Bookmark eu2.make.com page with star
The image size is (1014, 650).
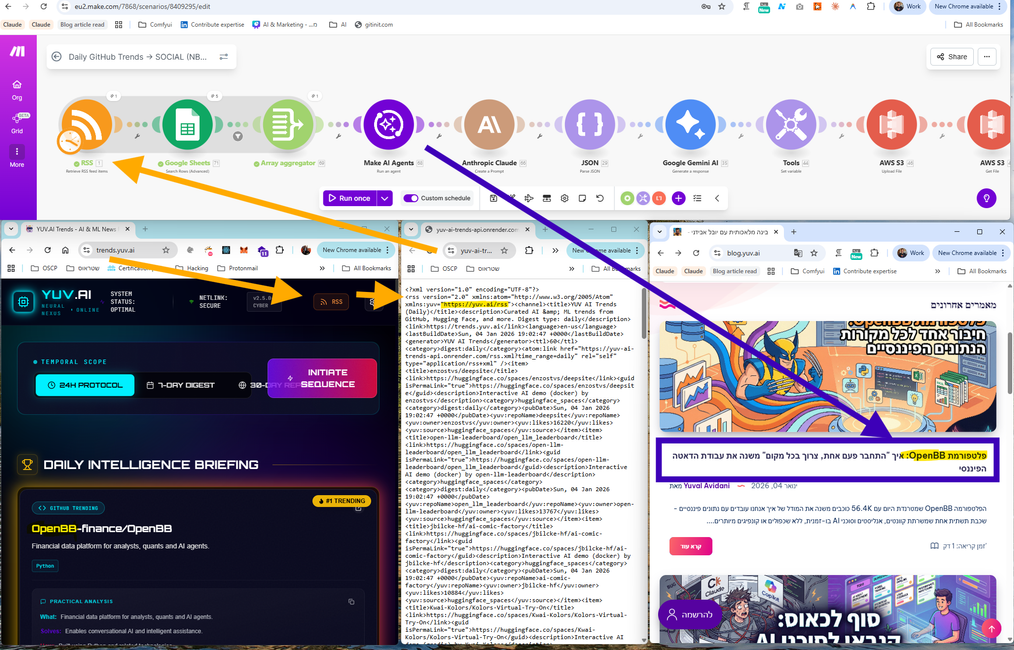pyautogui.click(x=722, y=6)
